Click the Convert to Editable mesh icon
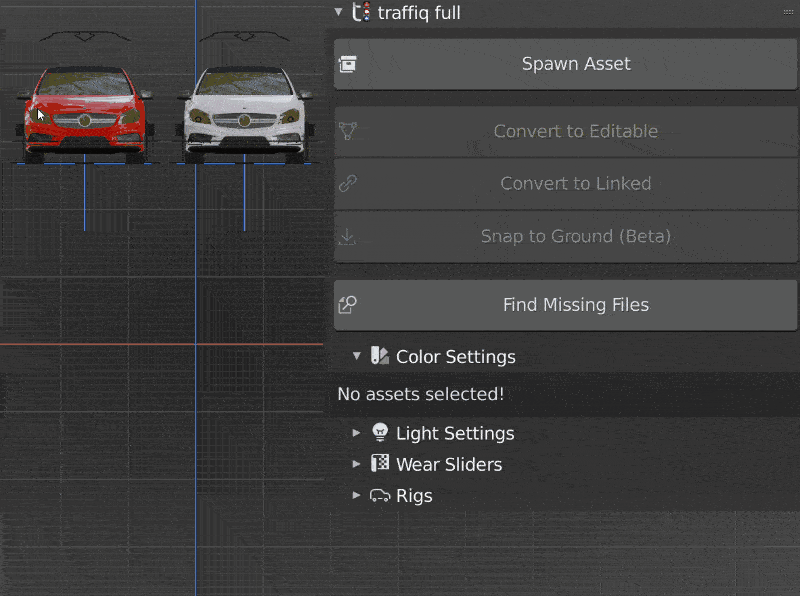The height and width of the screenshot is (596, 800). (x=347, y=131)
